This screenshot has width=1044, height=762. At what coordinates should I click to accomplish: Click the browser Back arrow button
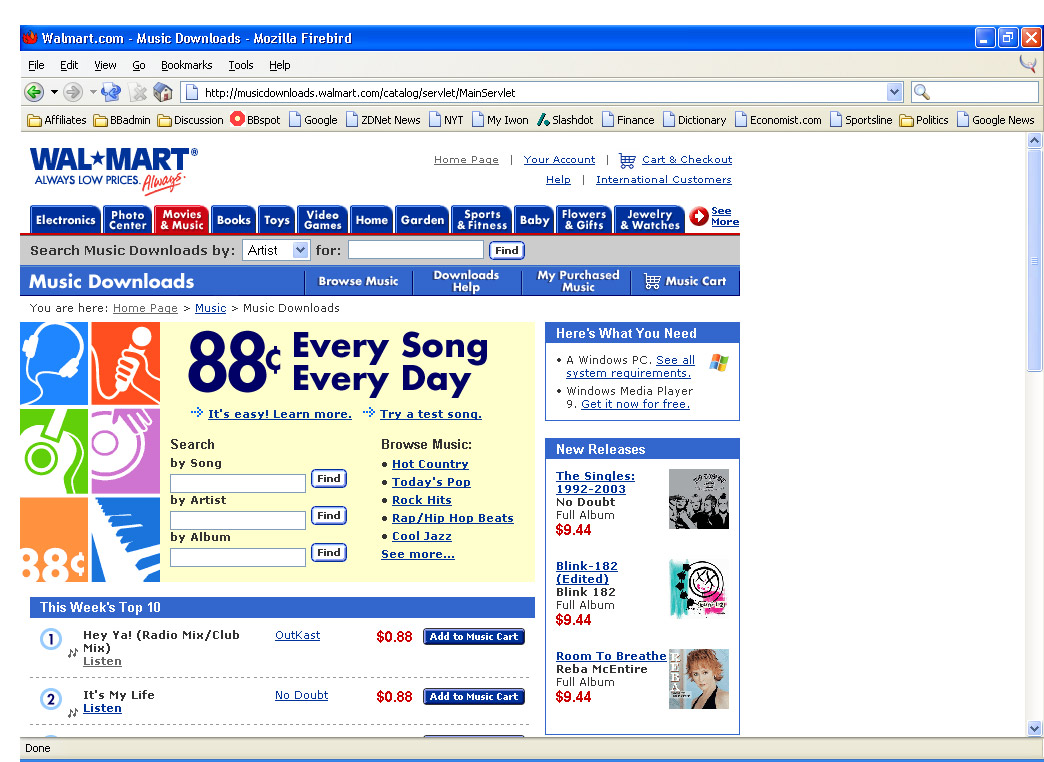pyautogui.click(x=33, y=92)
